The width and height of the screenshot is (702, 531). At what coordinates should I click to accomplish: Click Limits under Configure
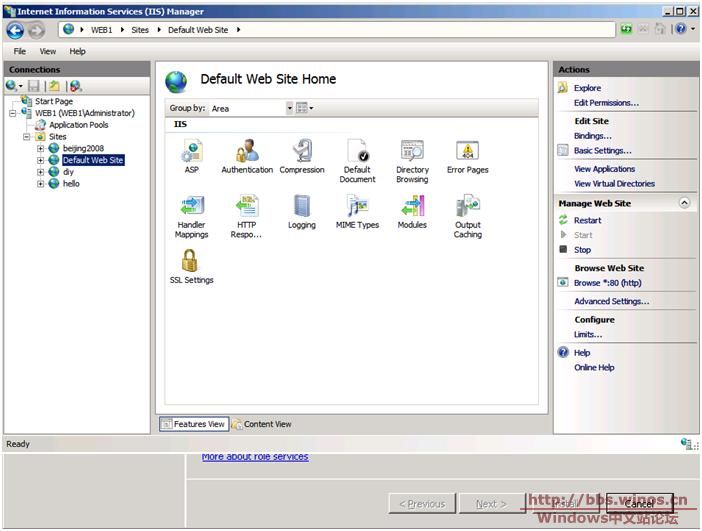[x=588, y=334]
